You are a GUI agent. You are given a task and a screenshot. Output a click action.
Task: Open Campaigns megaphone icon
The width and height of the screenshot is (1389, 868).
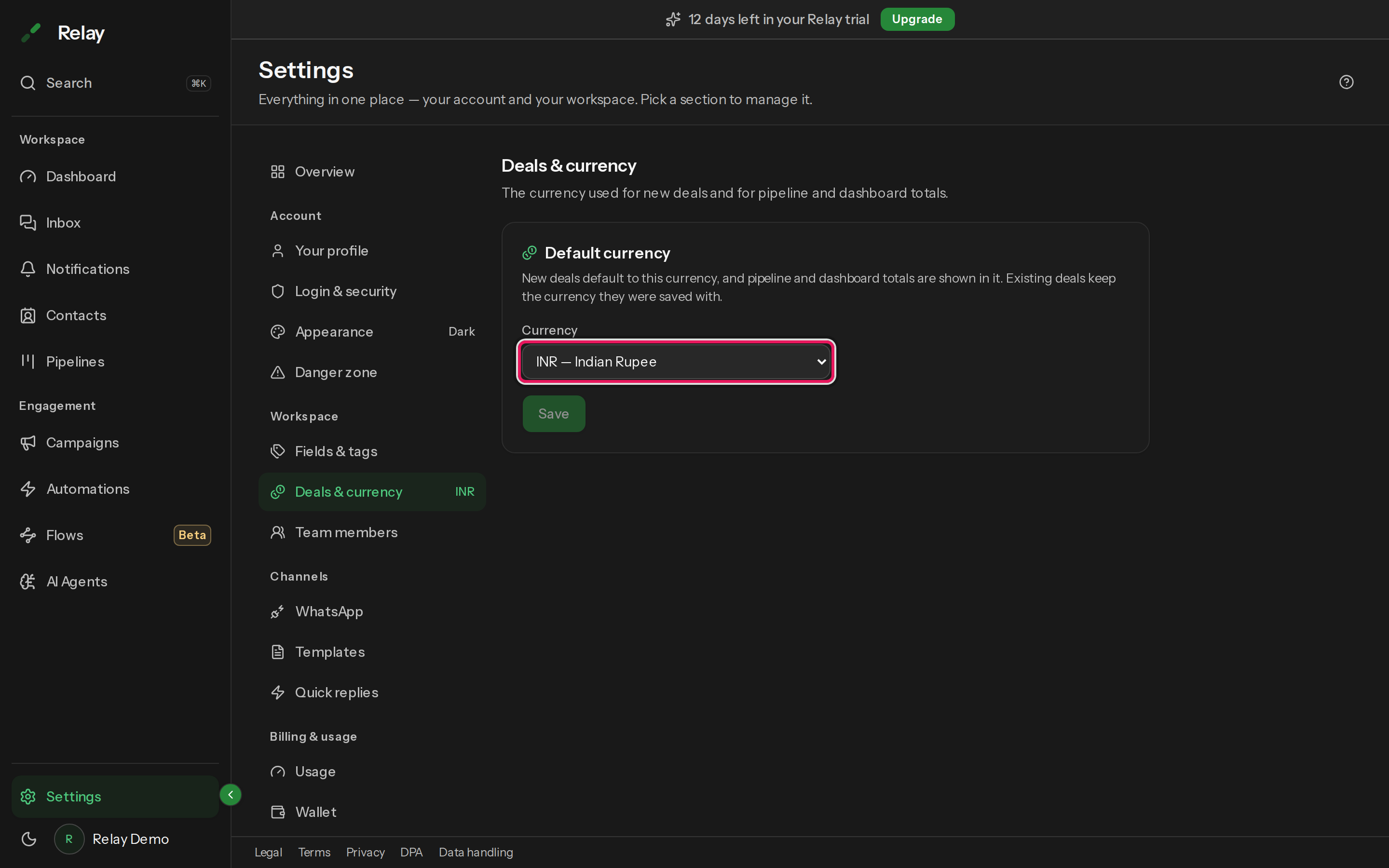(27, 443)
